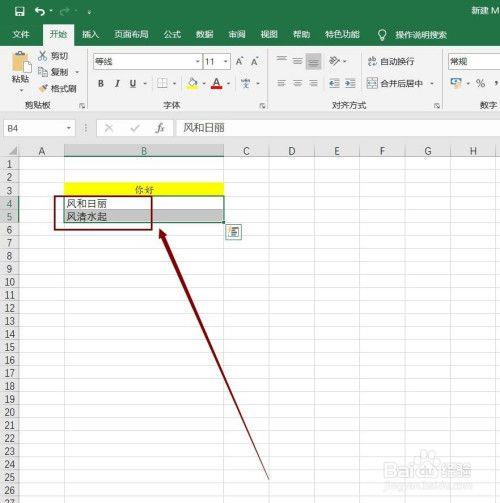The image size is (500, 503).
Task: Open the 文件 File tab
Action: 21,34
